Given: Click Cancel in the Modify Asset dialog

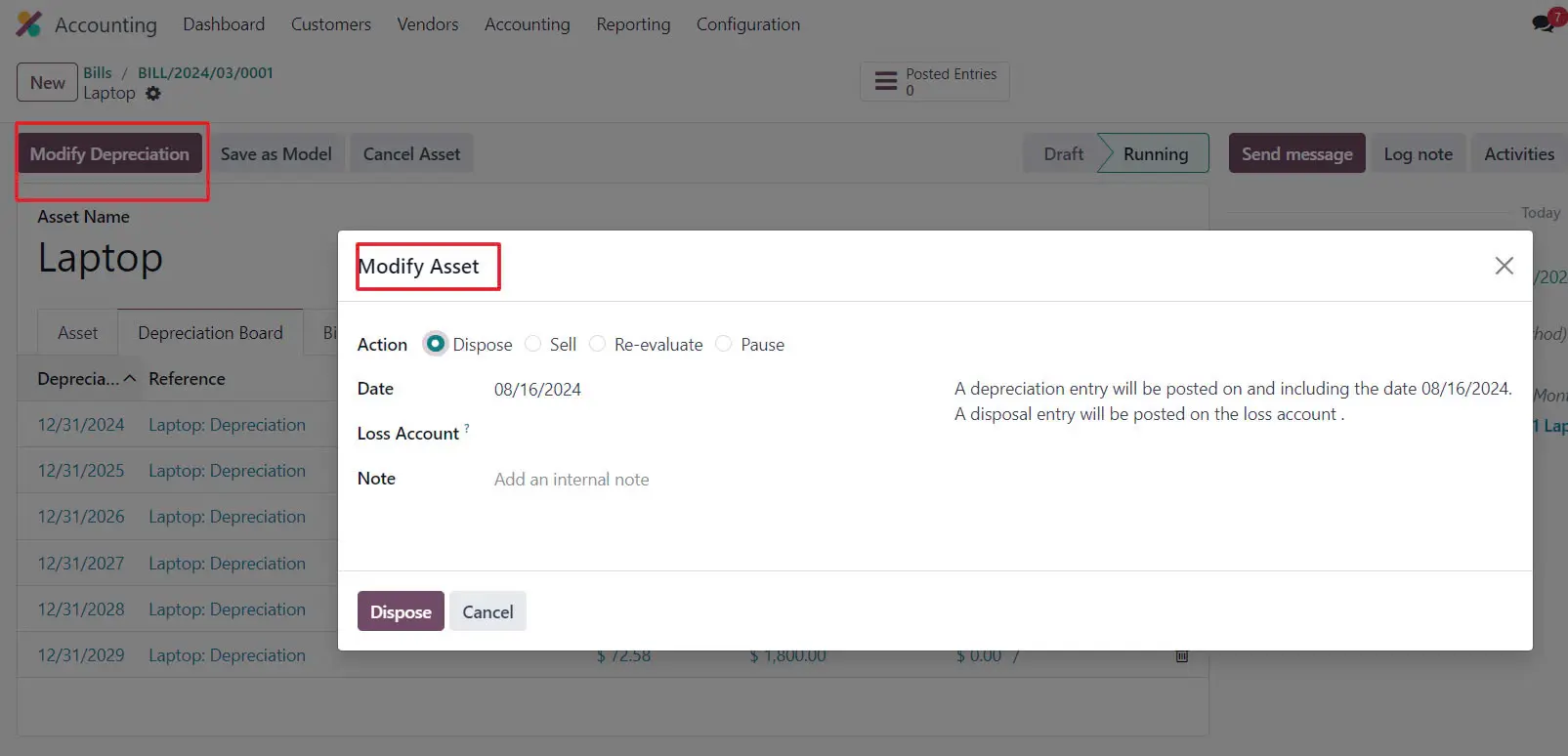Looking at the screenshot, I should click(487, 611).
